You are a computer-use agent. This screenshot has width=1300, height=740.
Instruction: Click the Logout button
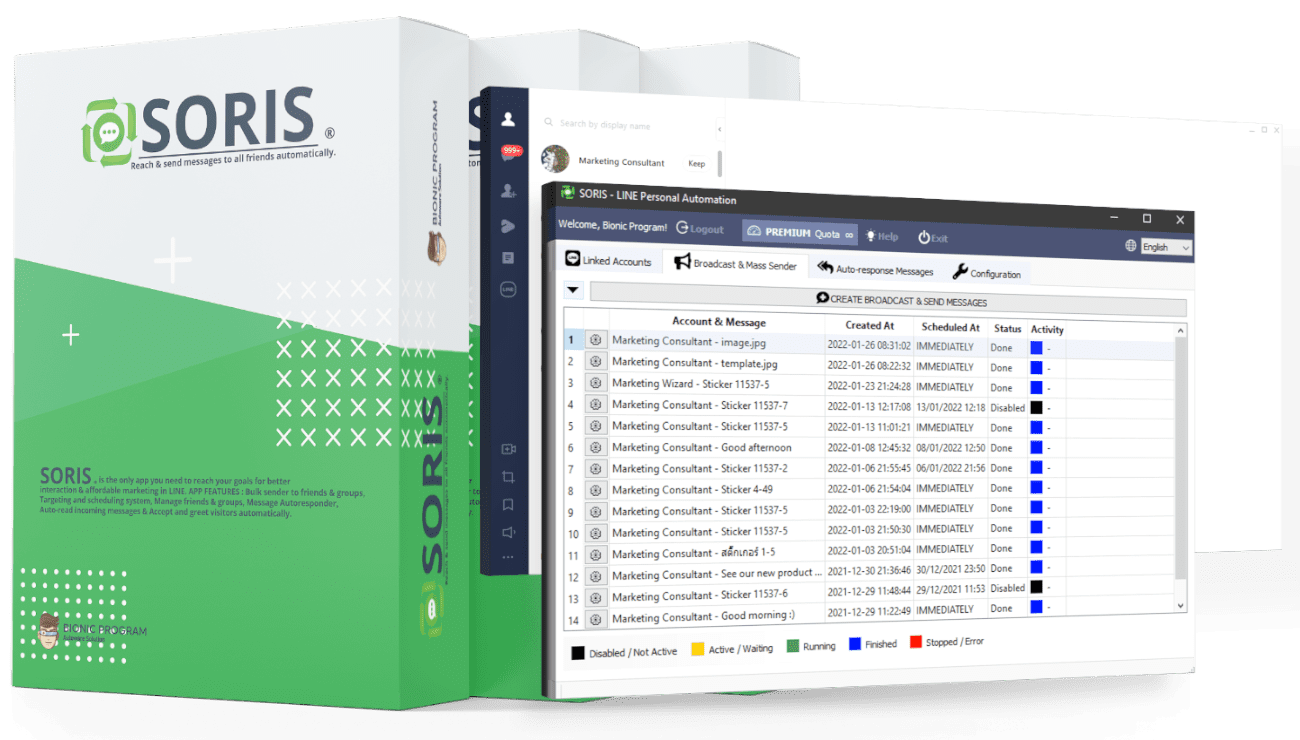(x=700, y=228)
